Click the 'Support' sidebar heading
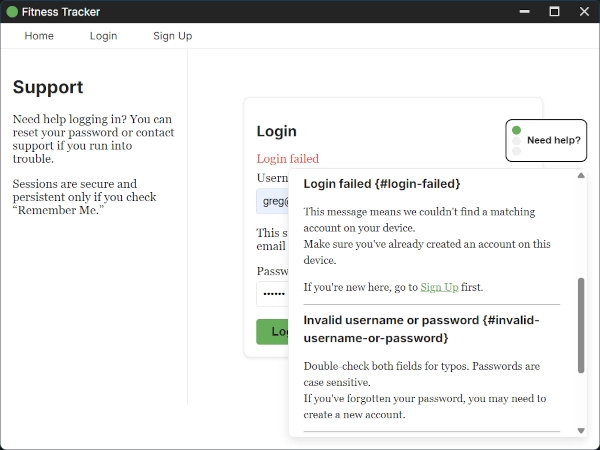 pos(48,87)
